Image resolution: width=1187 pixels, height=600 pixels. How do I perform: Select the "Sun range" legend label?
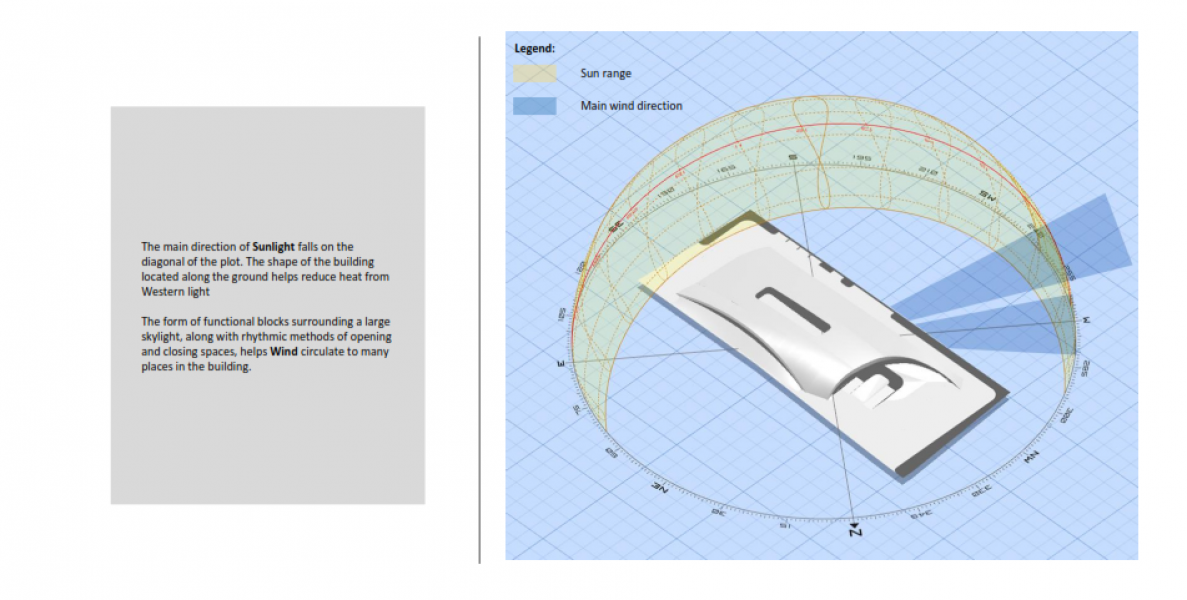click(x=605, y=74)
